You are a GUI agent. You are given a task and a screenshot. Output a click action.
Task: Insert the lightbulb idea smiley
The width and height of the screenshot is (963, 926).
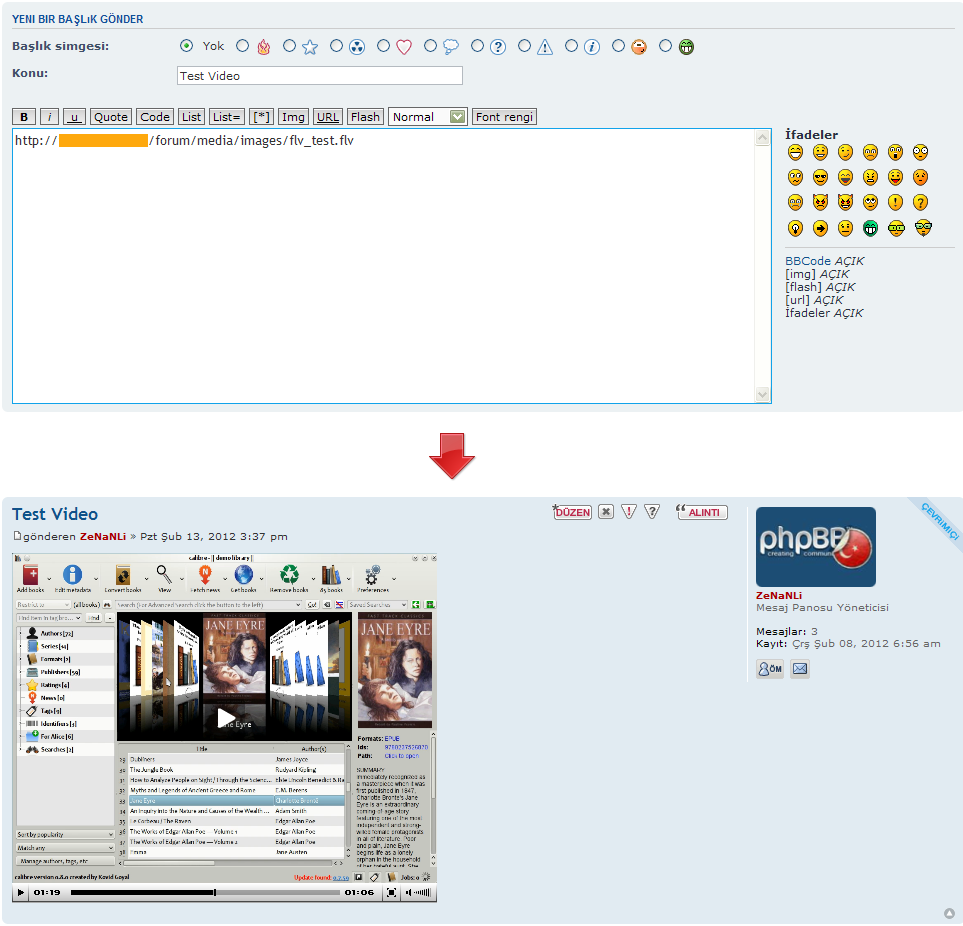click(x=795, y=228)
